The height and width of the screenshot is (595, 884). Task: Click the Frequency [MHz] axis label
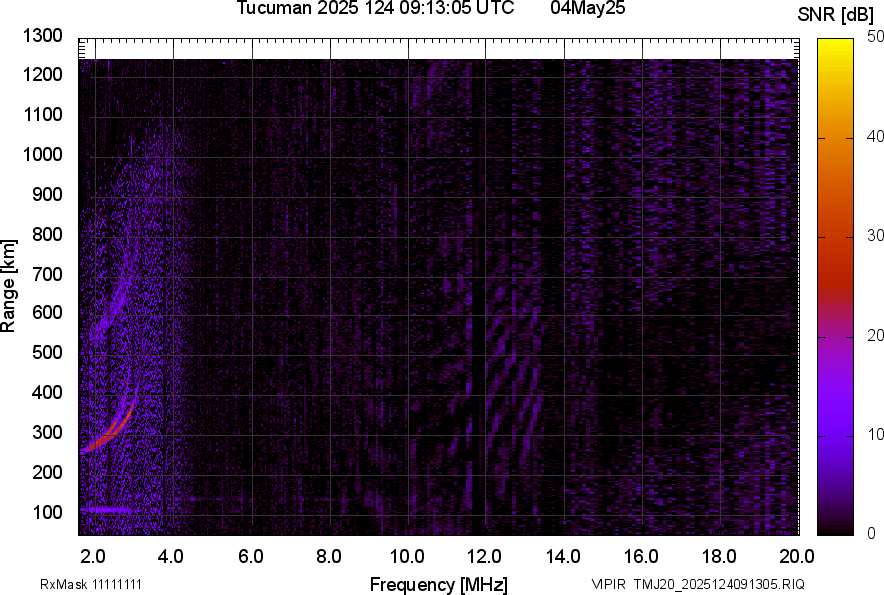coord(439,584)
